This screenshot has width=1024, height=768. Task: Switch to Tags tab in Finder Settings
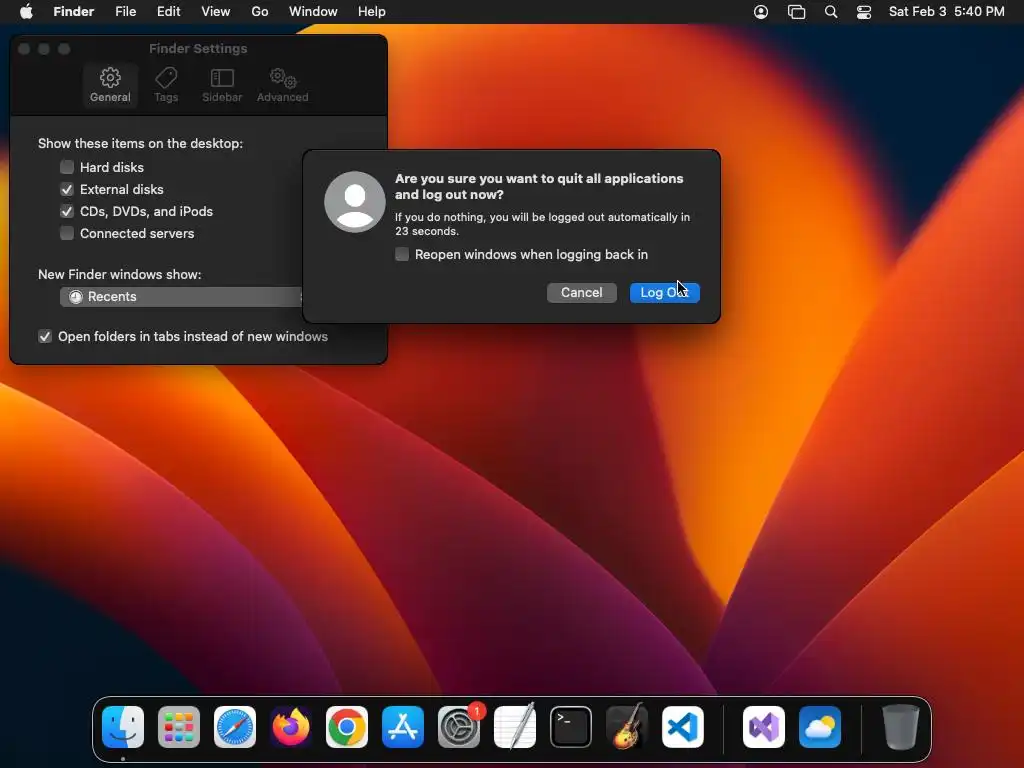click(x=166, y=85)
